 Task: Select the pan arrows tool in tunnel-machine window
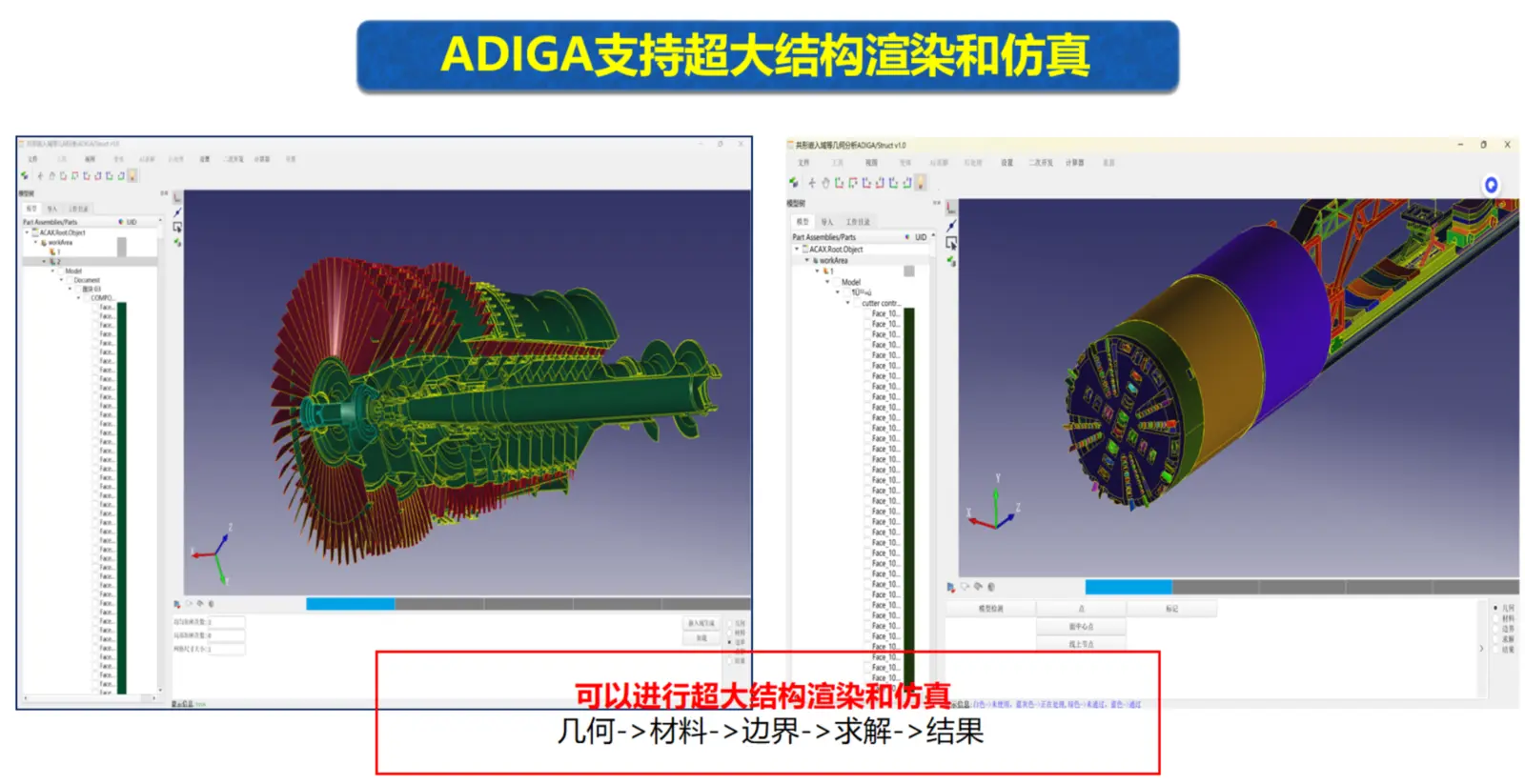click(x=812, y=183)
